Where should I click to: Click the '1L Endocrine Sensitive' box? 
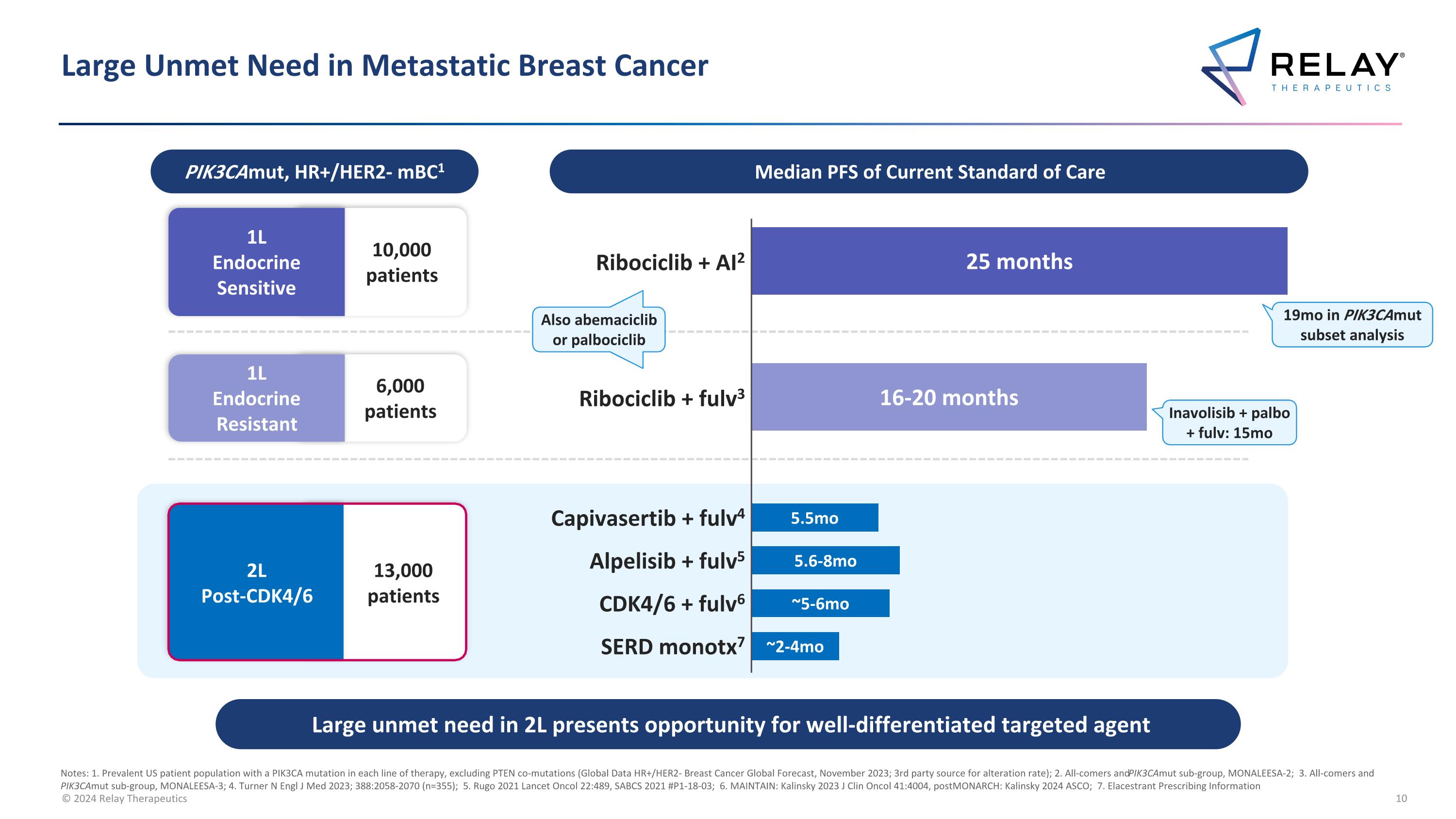pyautogui.click(x=257, y=262)
